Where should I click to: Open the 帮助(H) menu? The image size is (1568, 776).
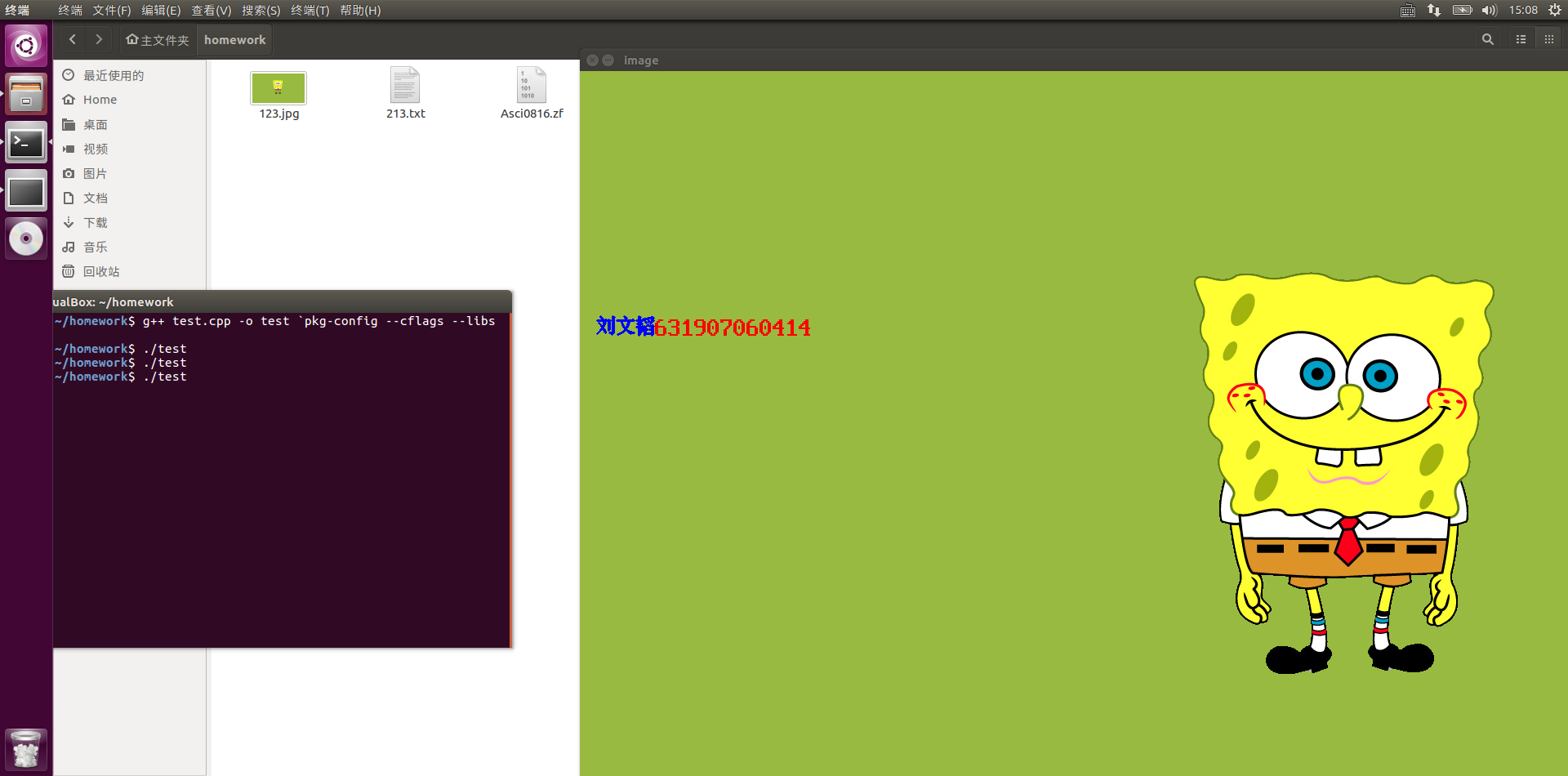pyautogui.click(x=360, y=11)
